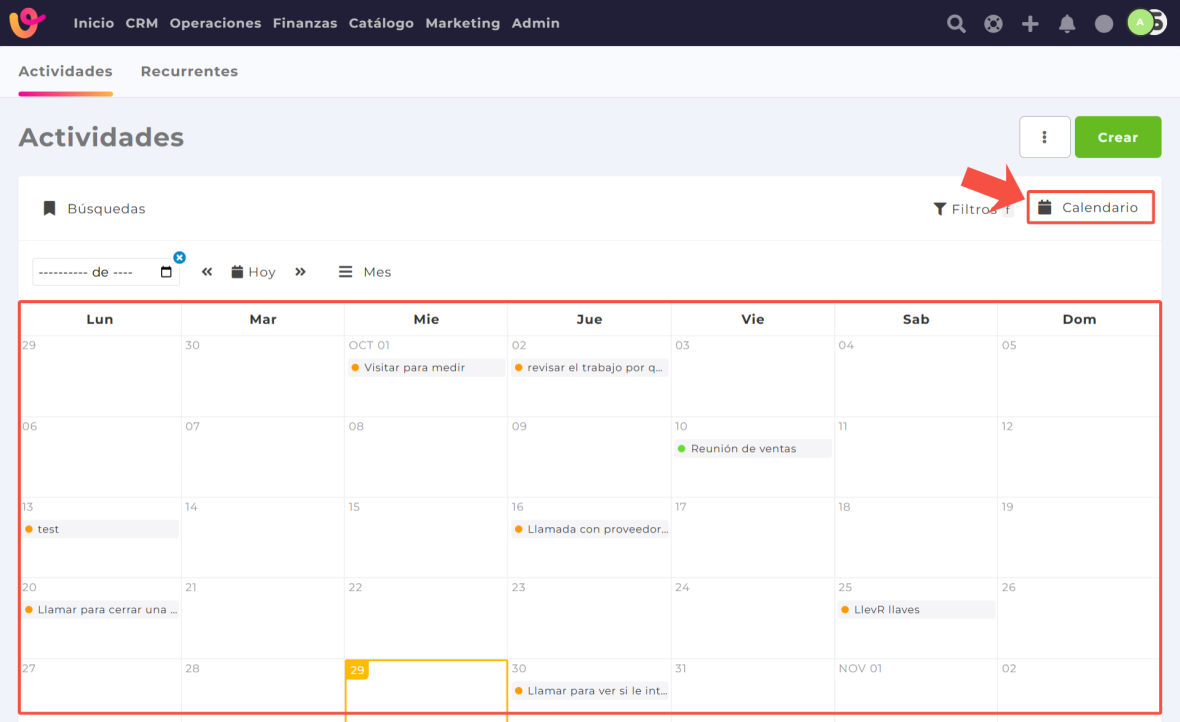
Task: Expand the Mes period selector
Action: click(365, 272)
